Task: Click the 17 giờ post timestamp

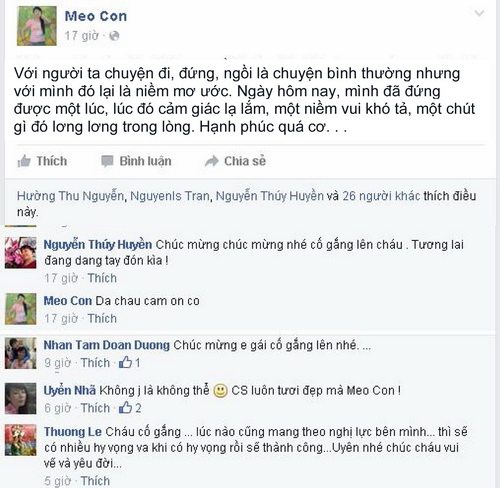Action: pos(82,36)
